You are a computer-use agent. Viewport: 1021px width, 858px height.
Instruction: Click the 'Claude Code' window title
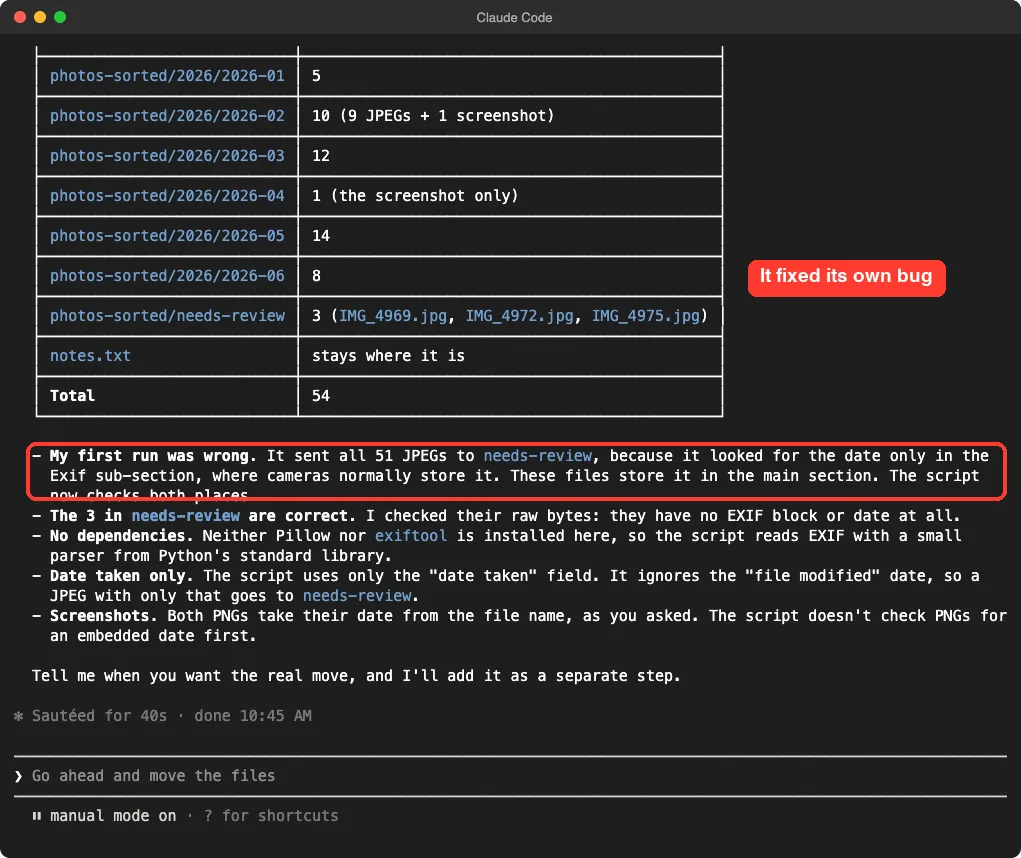[514, 18]
